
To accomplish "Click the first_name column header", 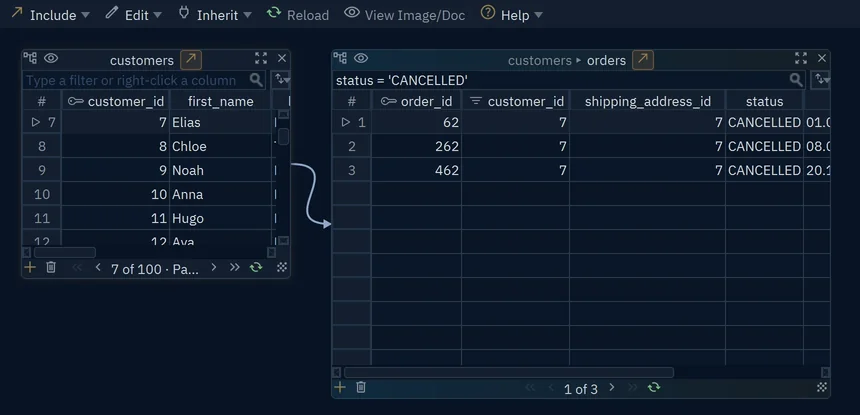I will (220, 101).
